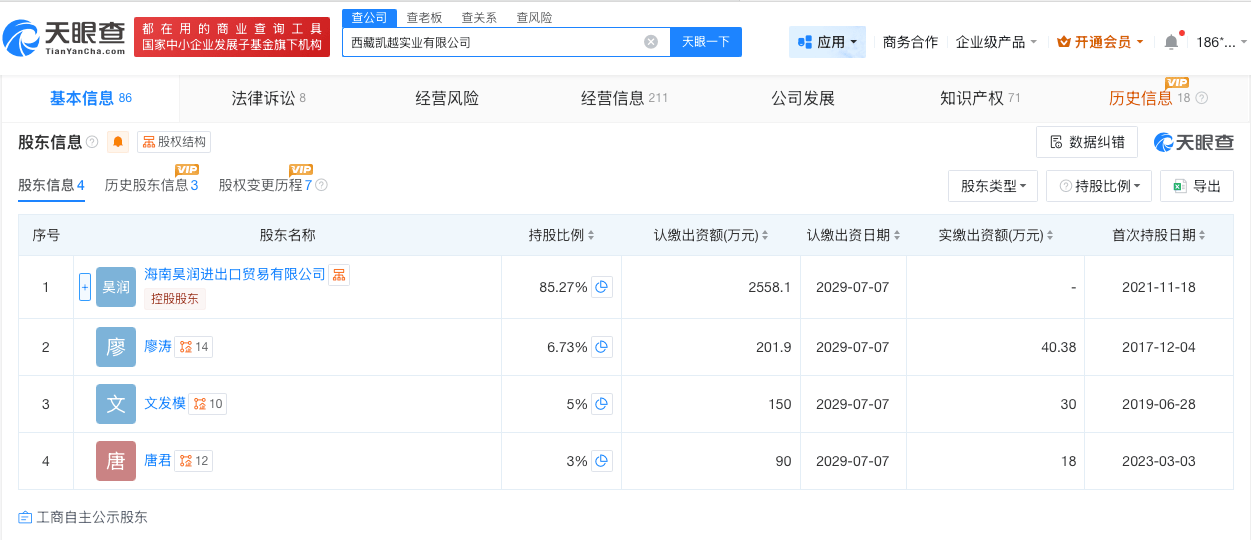1251x540 pixels.
Task: Clear the search box text
Action: coord(650,42)
